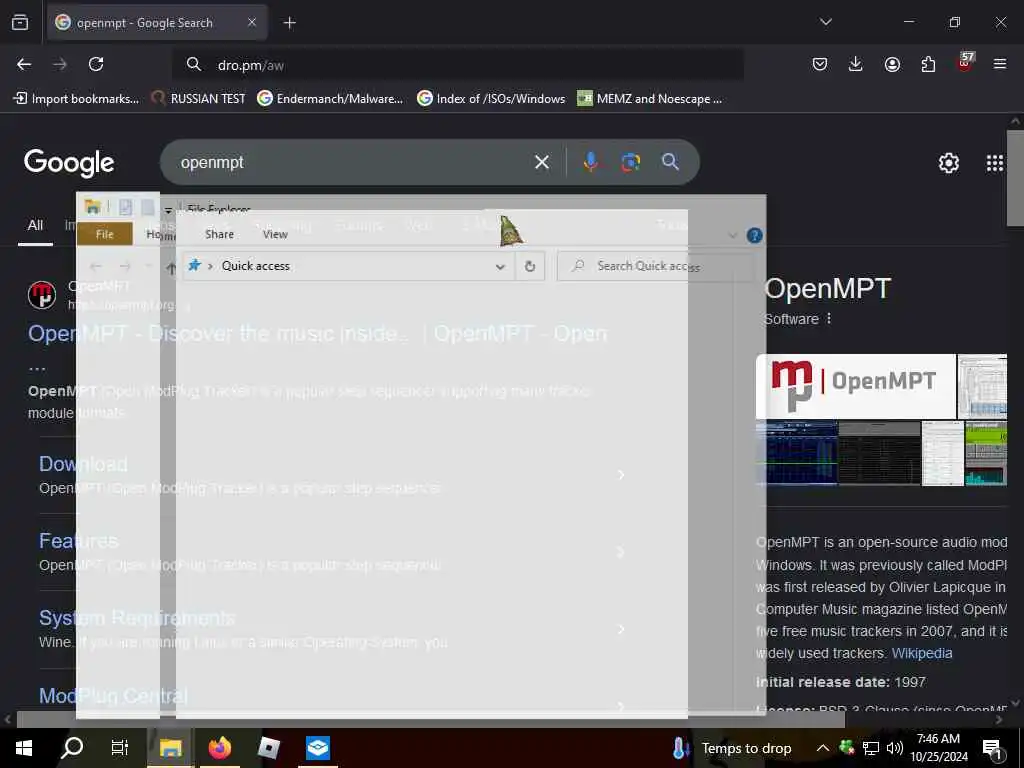Viewport: 1024px width, 768px height.
Task: Open the customize quick access toolbar dropdown
Action: (168, 210)
